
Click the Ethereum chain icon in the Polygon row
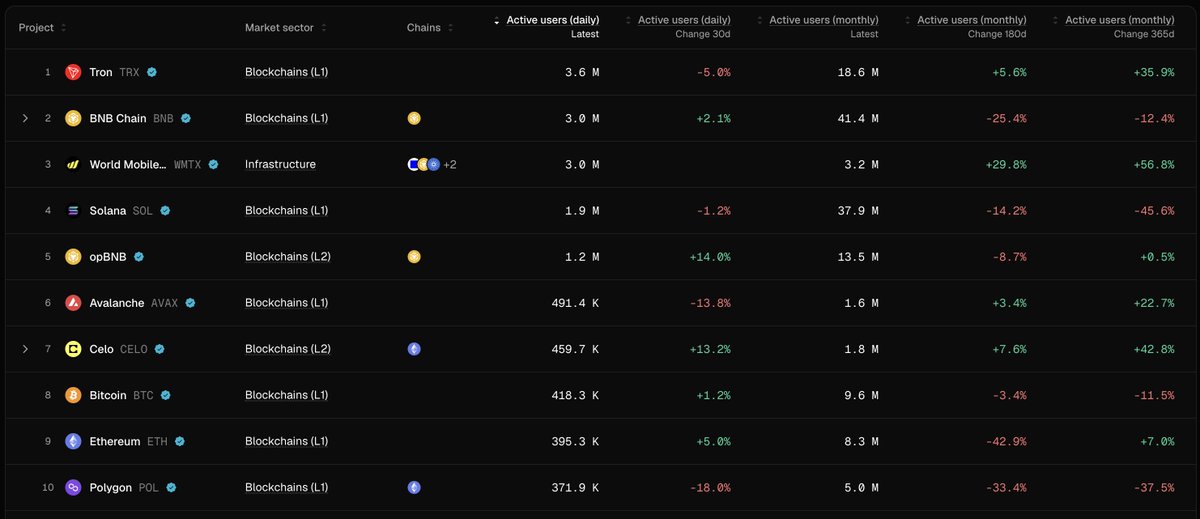[x=414, y=487]
